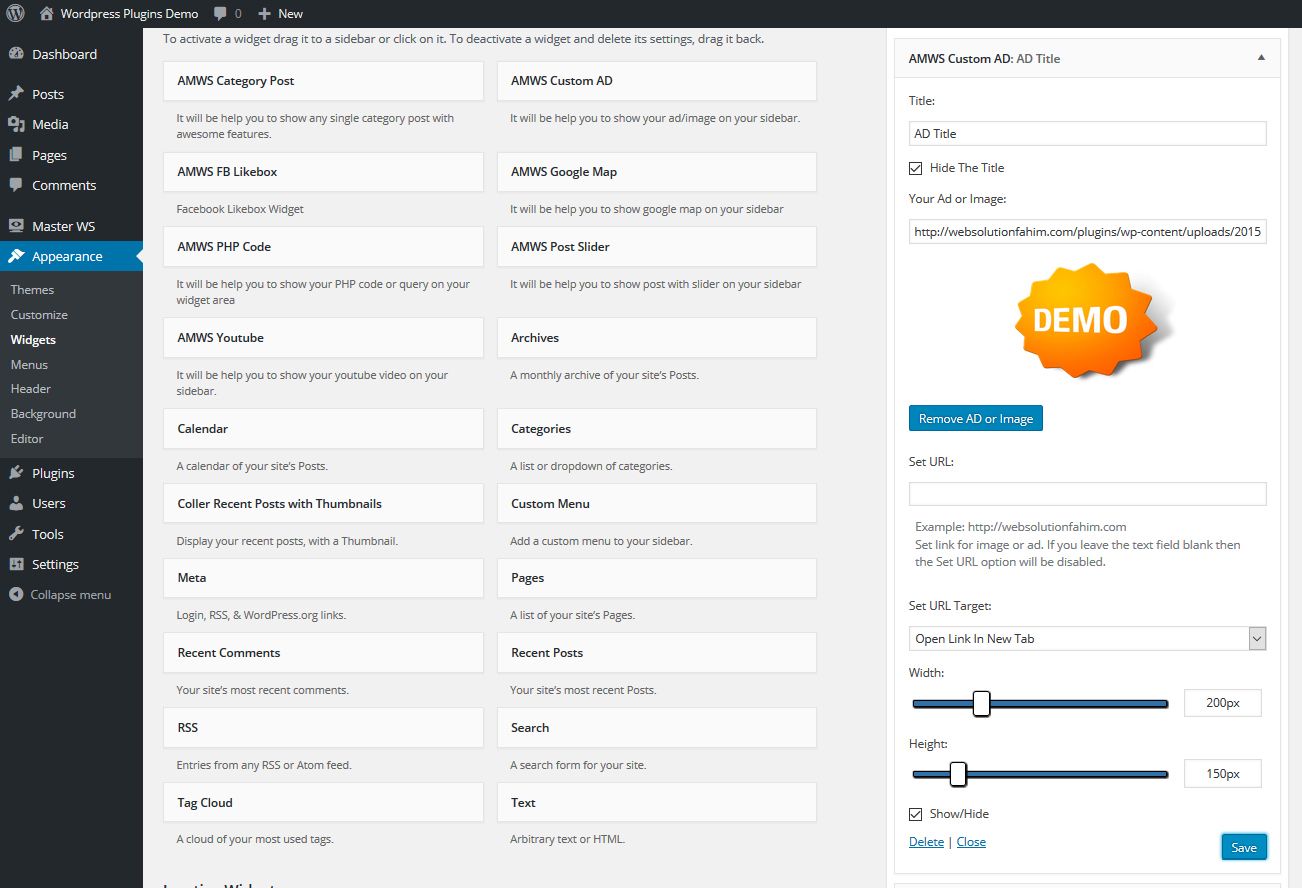
Task: Collapse the AMWS Custom AD widget panel arrow
Action: point(1261,58)
